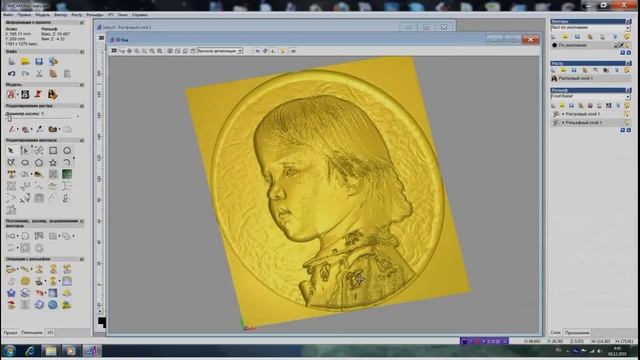The image size is (640, 360).
Task: Click the black color square below the ruler
Action: [x=102, y=322]
